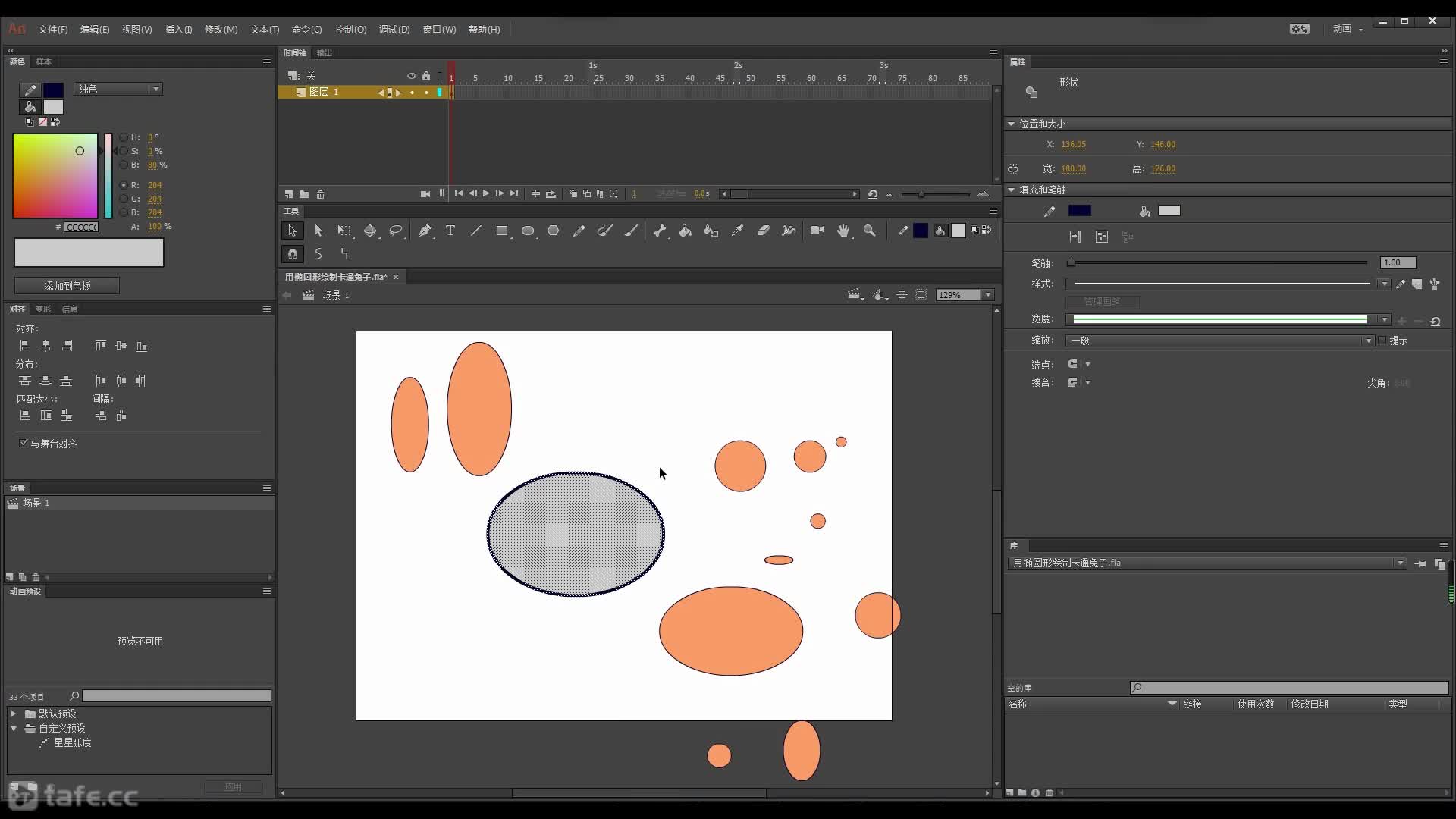Select the Oval tool
Viewport: 1456px width, 819px height.
(x=528, y=231)
